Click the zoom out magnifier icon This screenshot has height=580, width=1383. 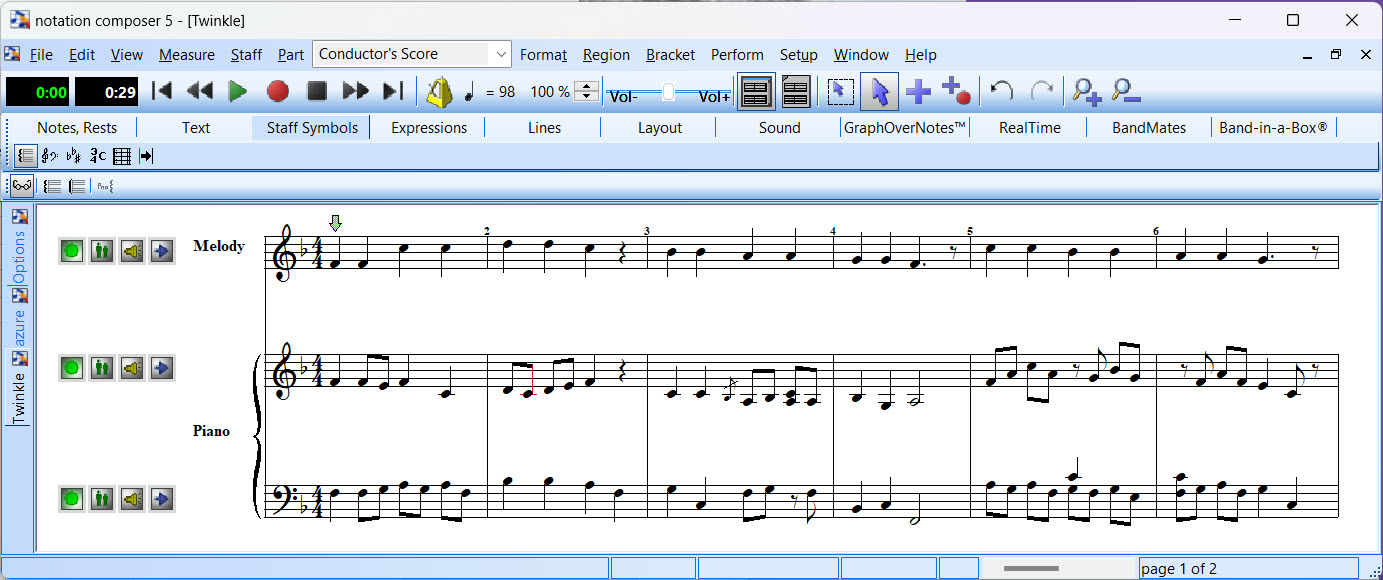point(1126,92)
